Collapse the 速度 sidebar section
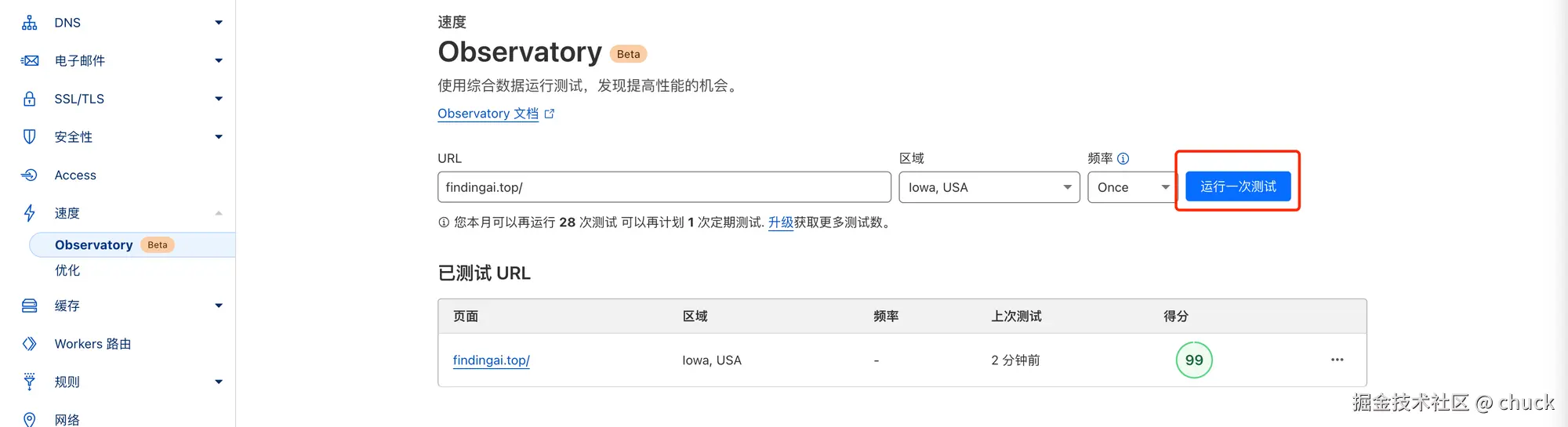The width and height of the screenshot is (1568, 427). click(x=219, y=213)
